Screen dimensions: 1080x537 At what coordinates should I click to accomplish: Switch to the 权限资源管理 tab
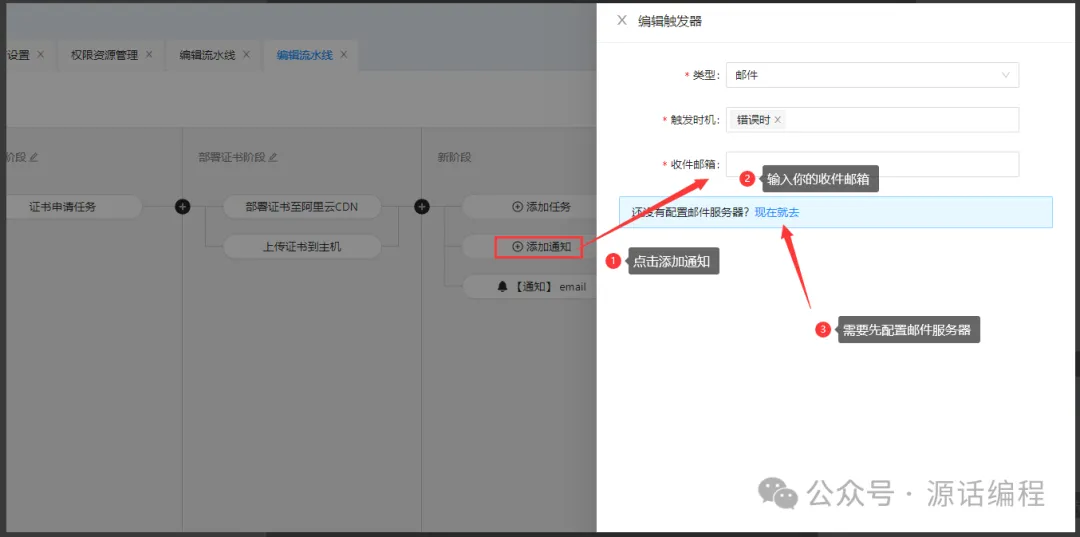coord(104,55)
